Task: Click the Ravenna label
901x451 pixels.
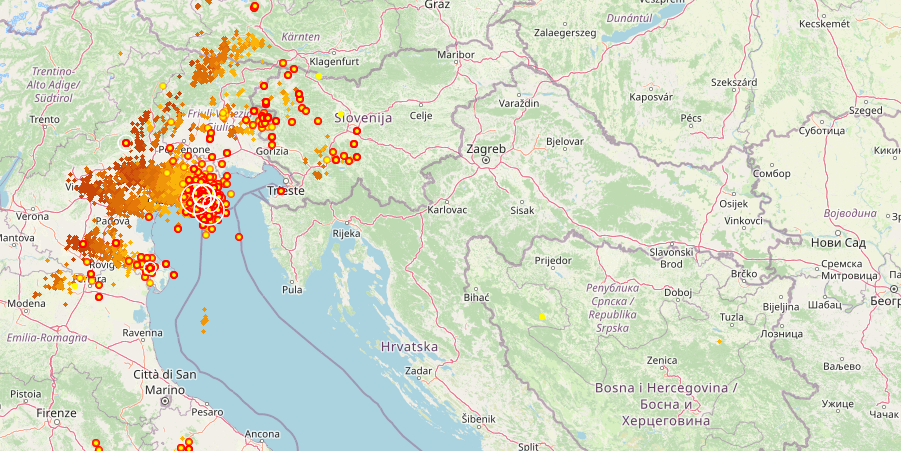Action: click(x=143, y=333)
